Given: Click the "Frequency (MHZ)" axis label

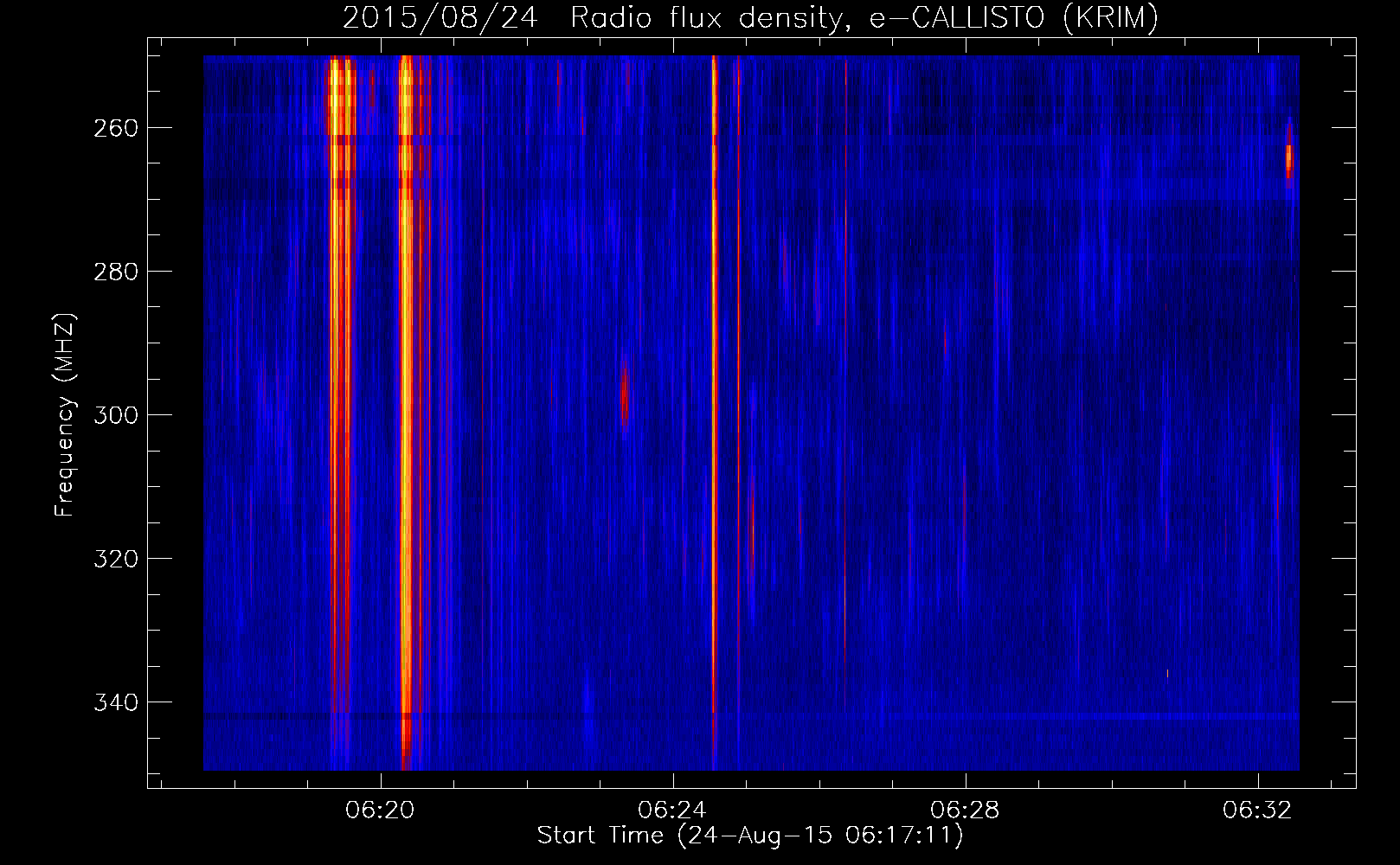Looking at the screenshot, I should (65, 415).
